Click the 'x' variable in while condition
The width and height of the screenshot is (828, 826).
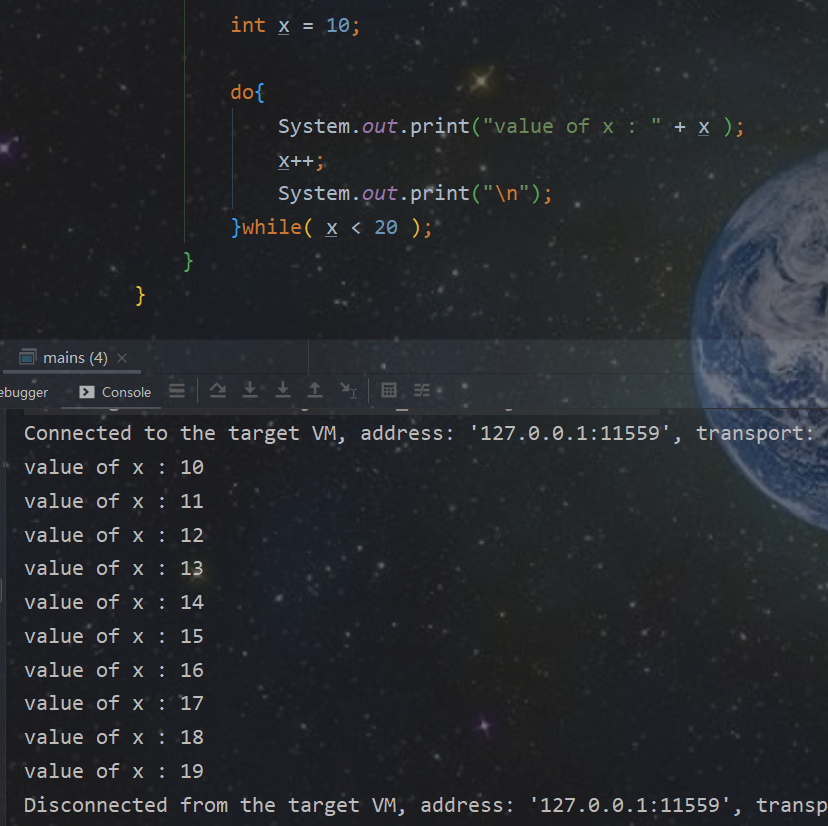pos(332,228)
